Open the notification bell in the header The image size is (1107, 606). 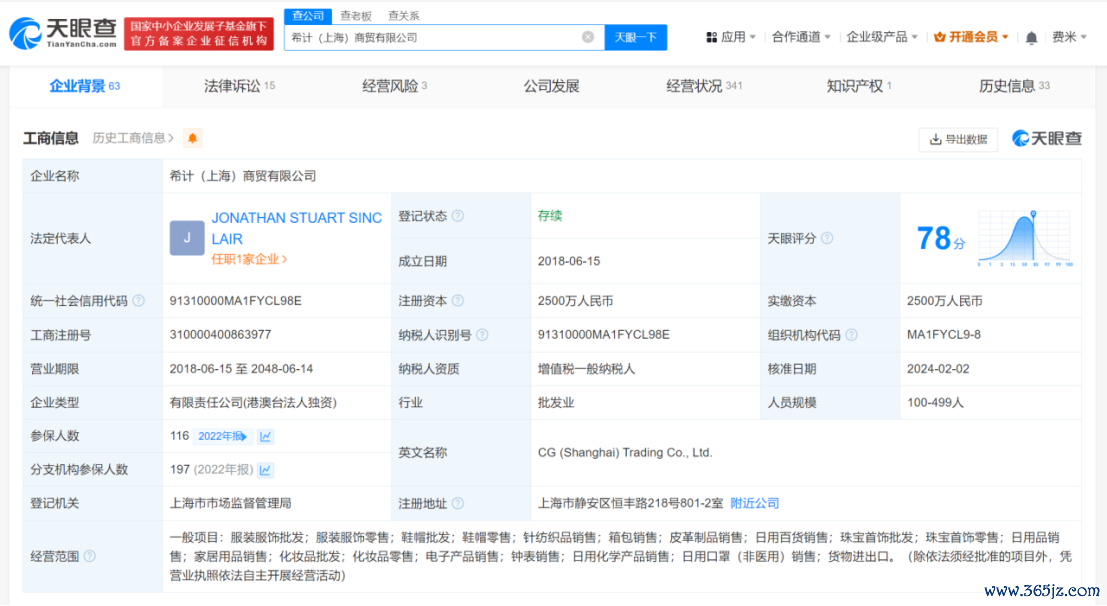[x=1031, y=37]
